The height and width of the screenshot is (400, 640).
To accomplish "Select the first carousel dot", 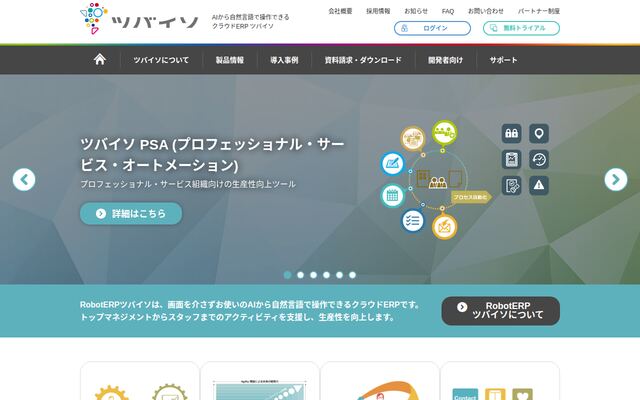I will (287, 275).
